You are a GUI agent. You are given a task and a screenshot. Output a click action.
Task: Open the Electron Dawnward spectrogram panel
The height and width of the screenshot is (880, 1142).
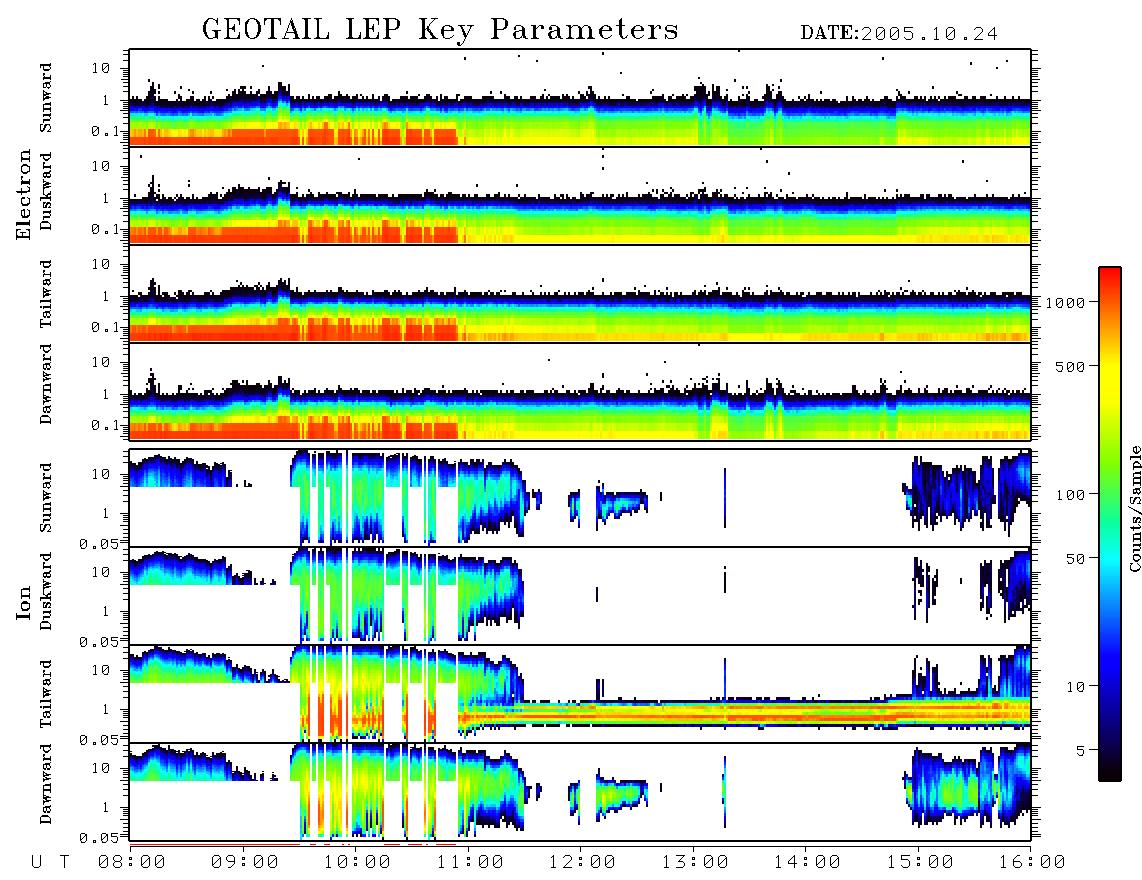(x=580, y=391)
